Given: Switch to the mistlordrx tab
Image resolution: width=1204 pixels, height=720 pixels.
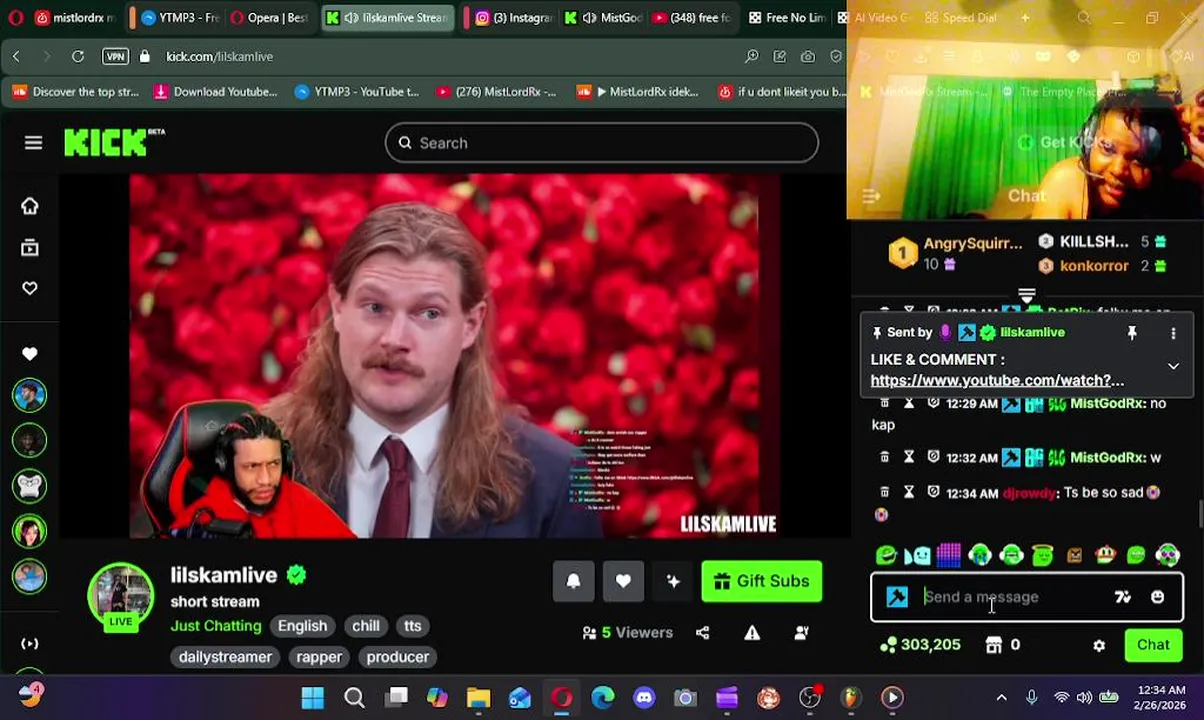Looking at the screenshot, I should coord(75,18).
